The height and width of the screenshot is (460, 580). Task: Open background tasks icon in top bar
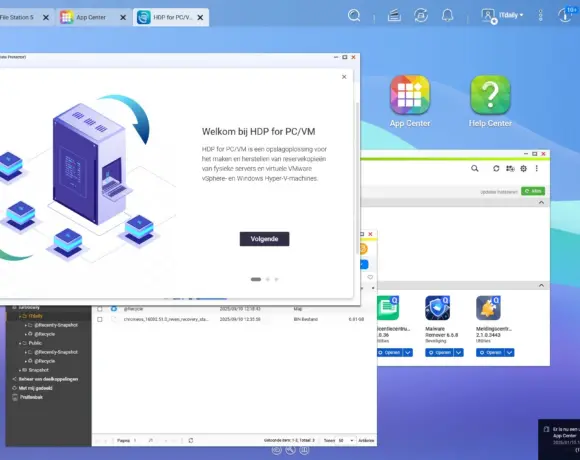[x=394, y=16]
